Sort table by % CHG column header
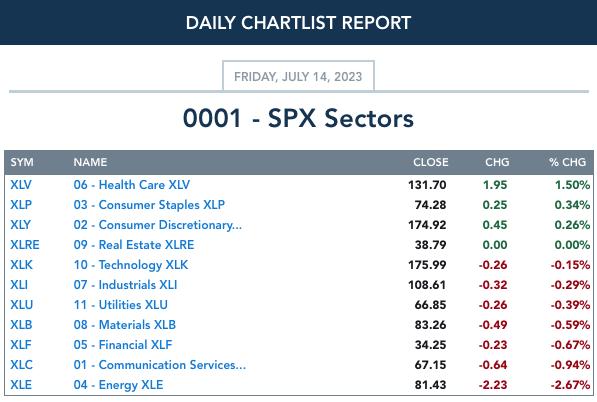This screenshot has height=402, width=597. [567, 162]
